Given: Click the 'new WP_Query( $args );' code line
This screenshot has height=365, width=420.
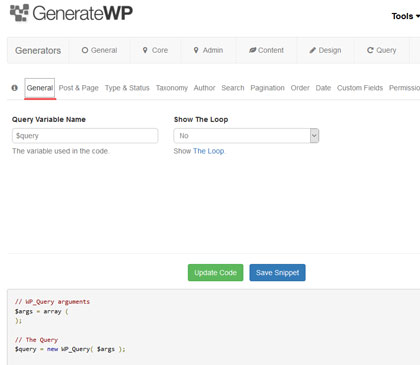Looking at the screenshot, I should tap(86, 349).
